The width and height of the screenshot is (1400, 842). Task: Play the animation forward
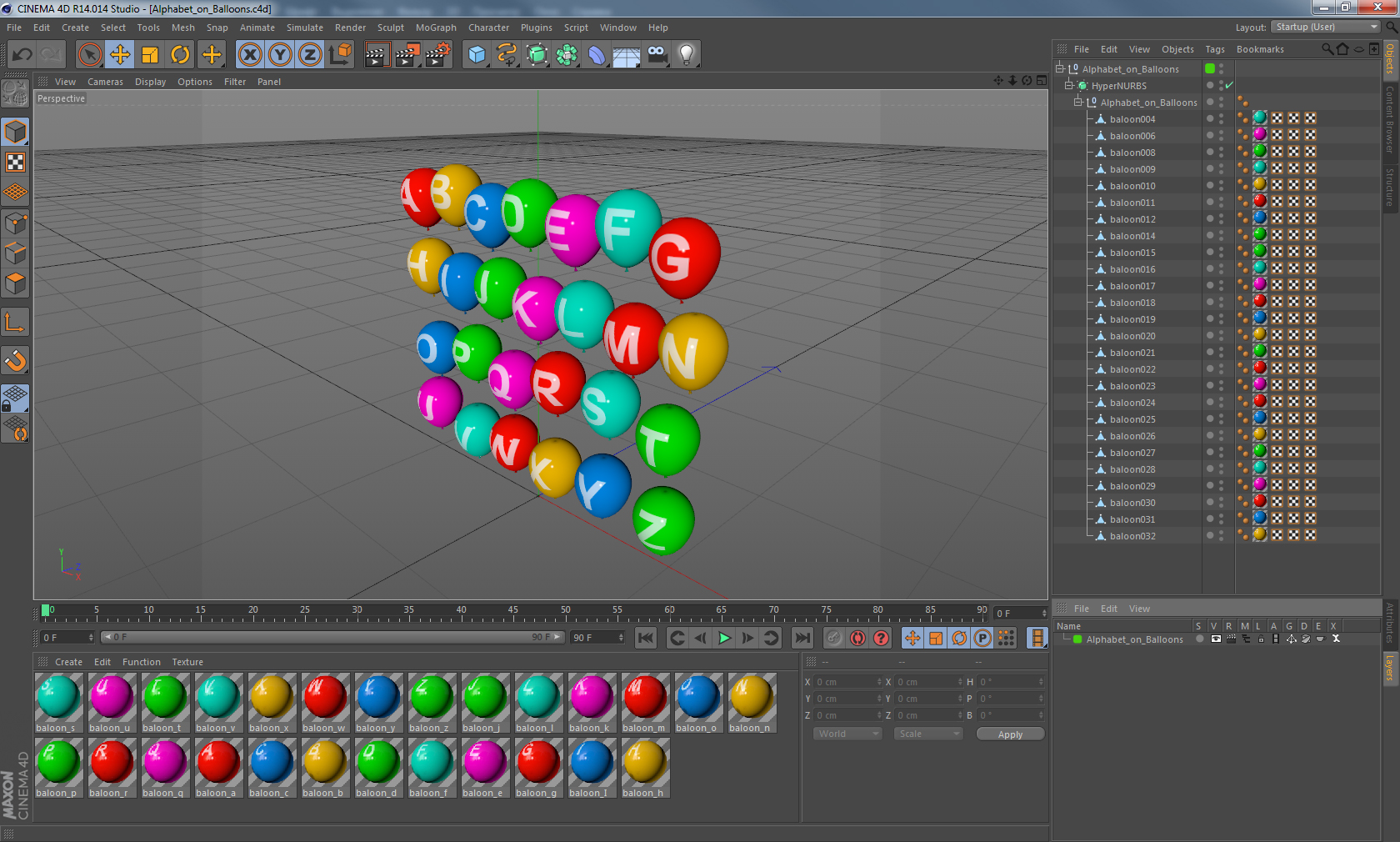pos(724,638)
